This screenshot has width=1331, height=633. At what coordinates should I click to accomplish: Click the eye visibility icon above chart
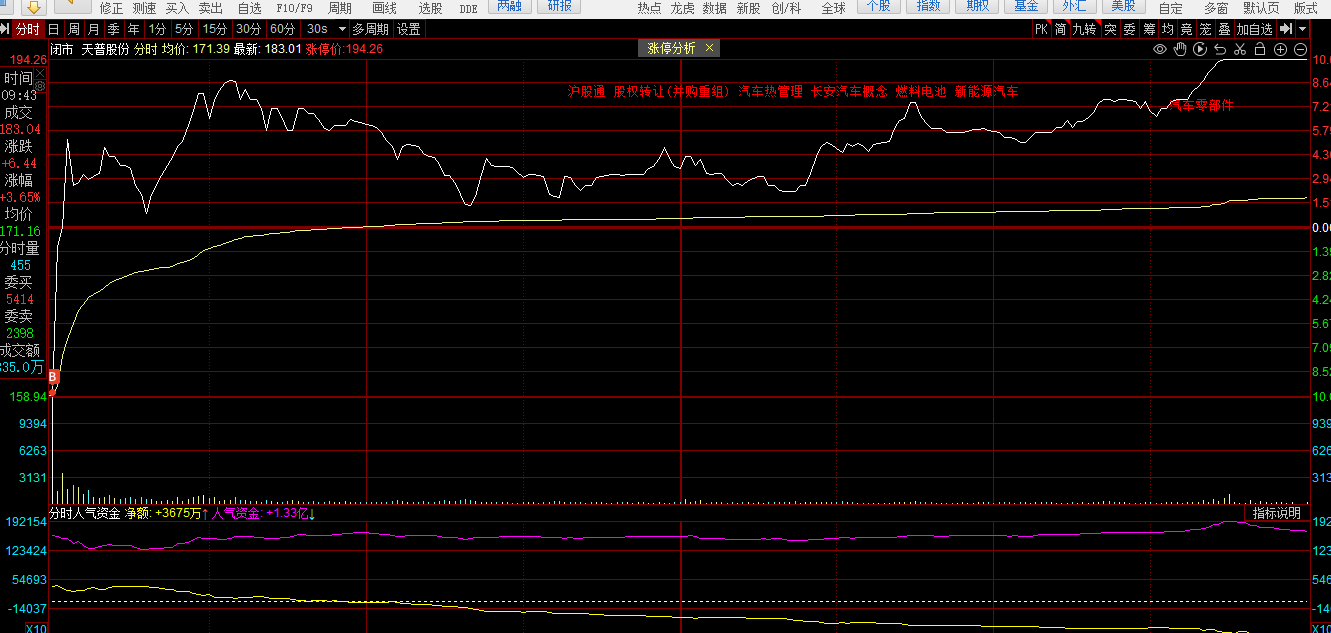tap(1160, 49)
